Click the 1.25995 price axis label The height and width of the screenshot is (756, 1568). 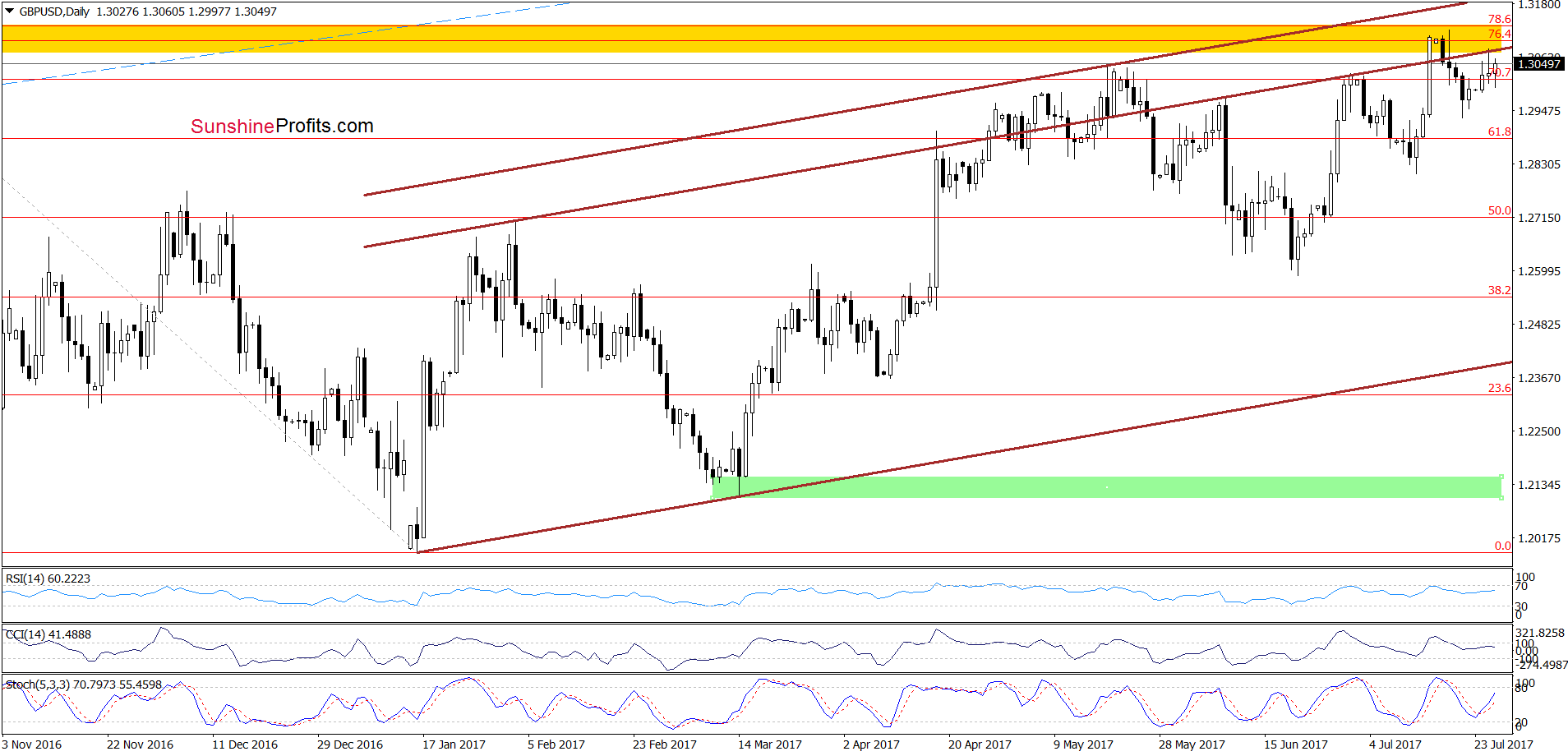click(x=1539, y=271)
